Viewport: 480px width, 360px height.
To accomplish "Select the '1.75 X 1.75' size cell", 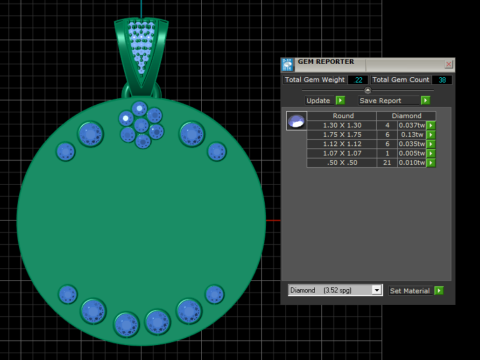I will click(x=342, y=135).
